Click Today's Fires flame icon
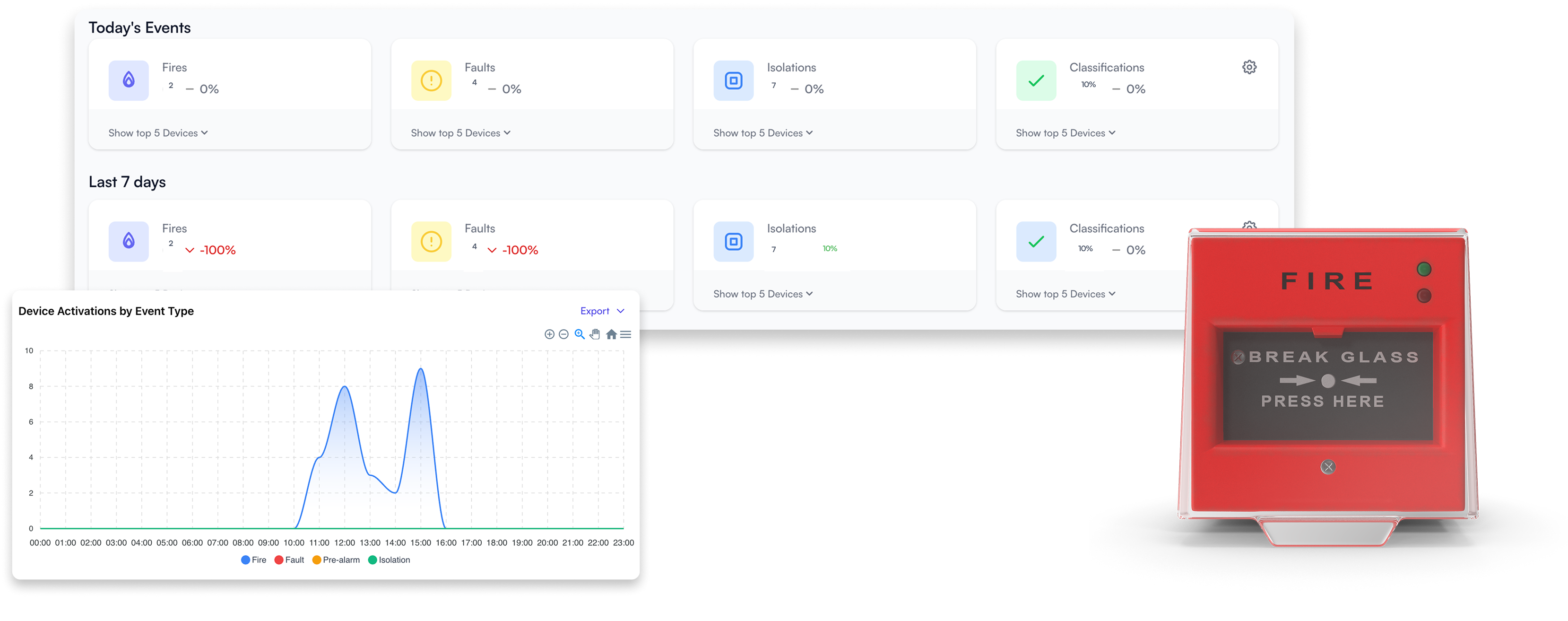This screenshot has height=621, width=1568. click(129, 80)
